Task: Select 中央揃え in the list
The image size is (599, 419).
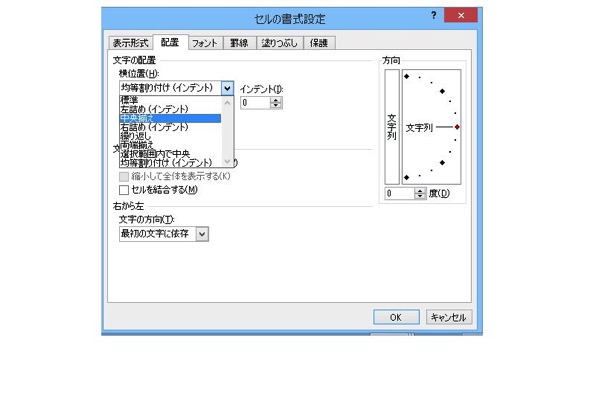Action: 170,118
